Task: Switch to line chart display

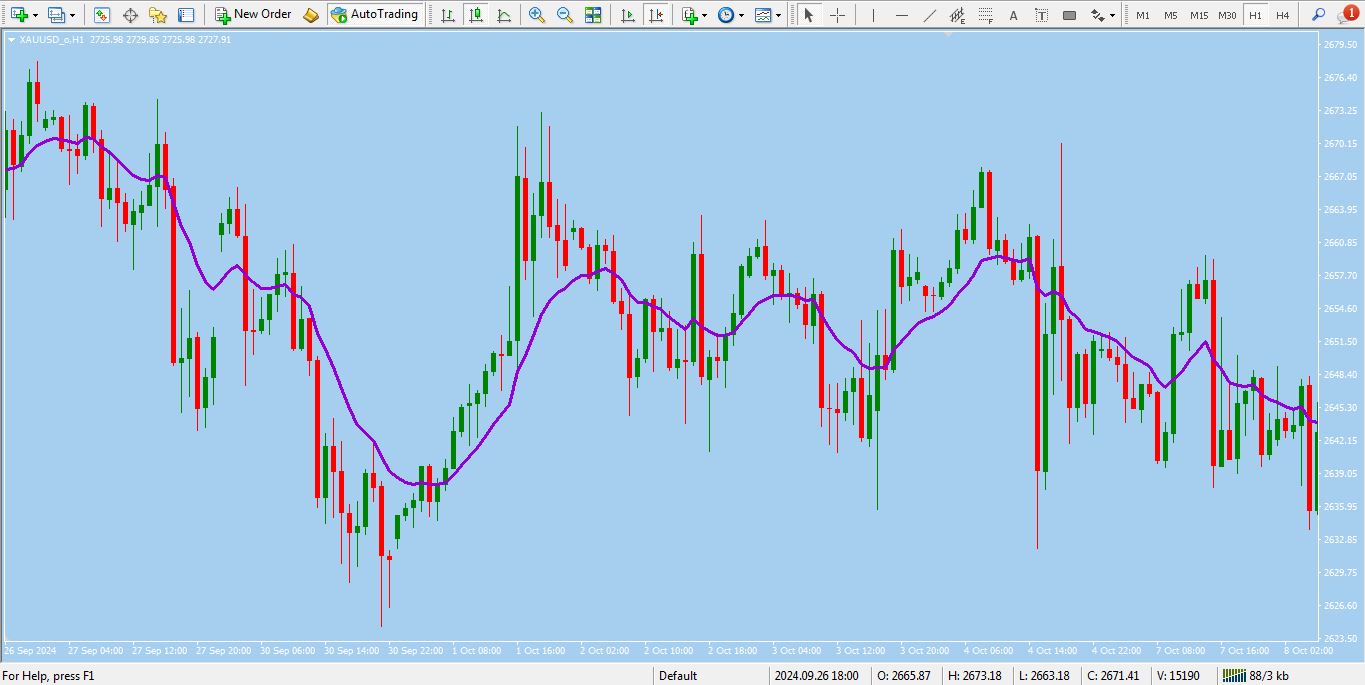Action: click(x=504, y=15)
